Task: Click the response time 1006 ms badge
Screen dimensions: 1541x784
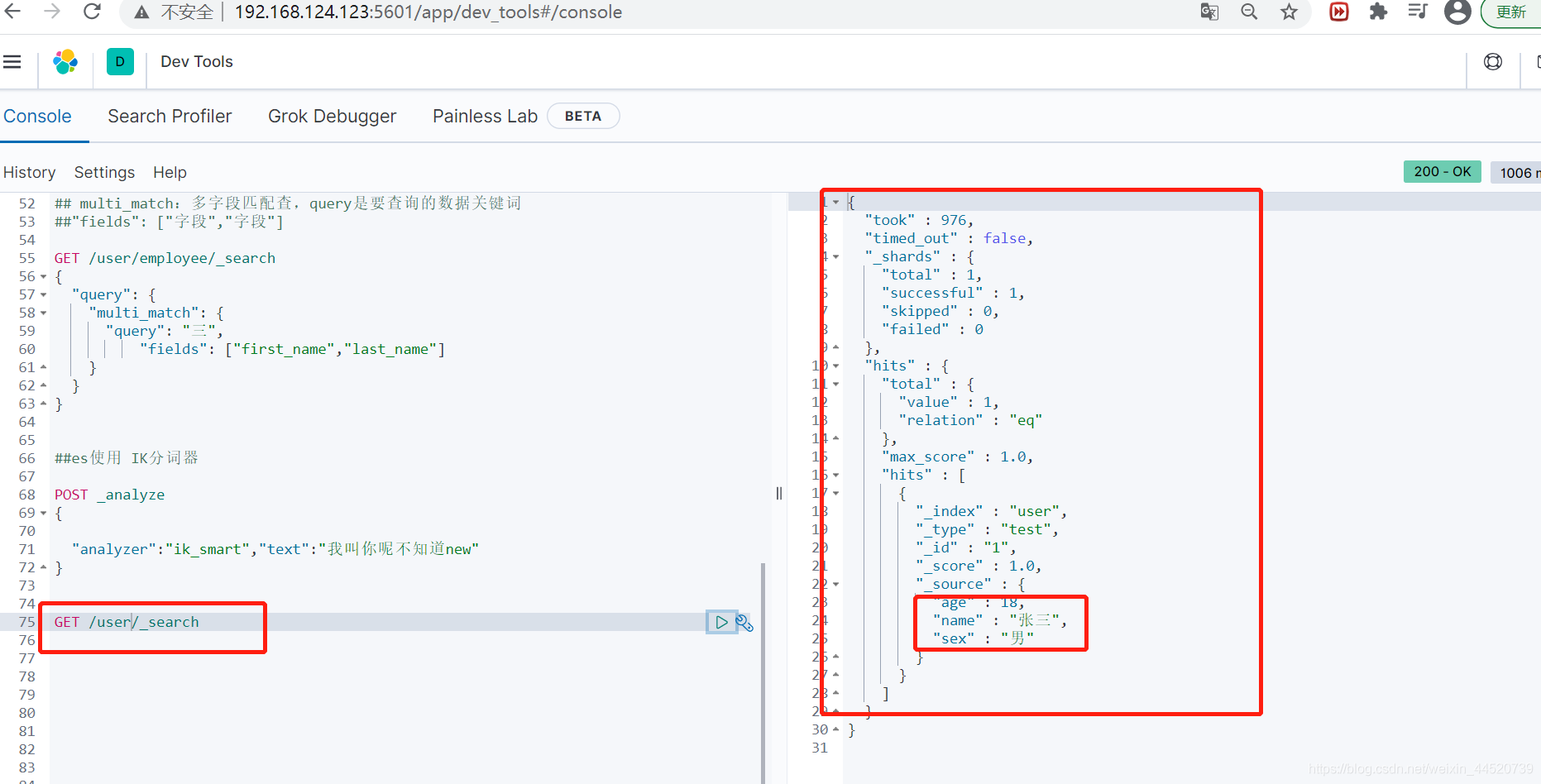Action: coord(1515,172)
